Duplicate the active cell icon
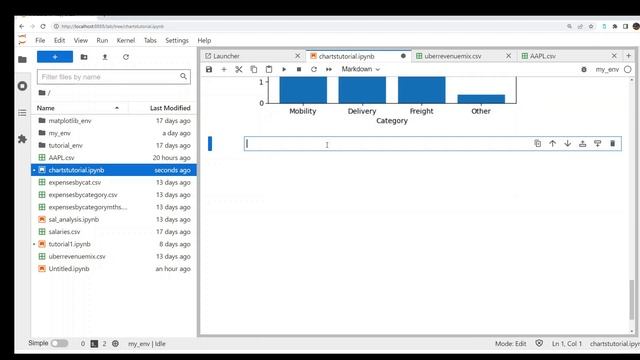 tap(538, 143)
